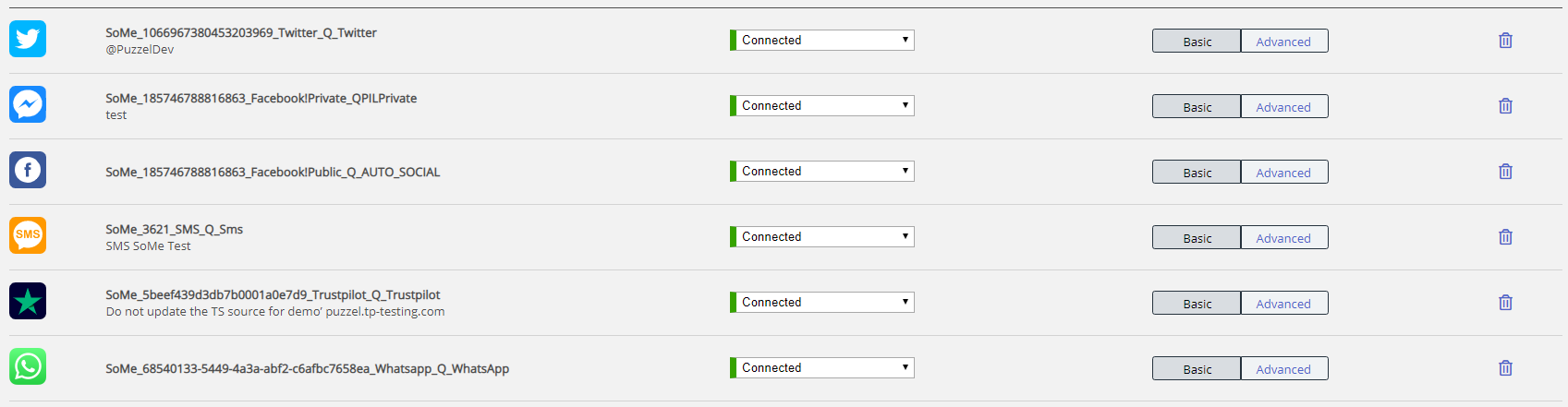Click the Twitter channel icon
The width and height of the screenshot is (1568, 407).
pyautogui.click(x=28, y=39)
